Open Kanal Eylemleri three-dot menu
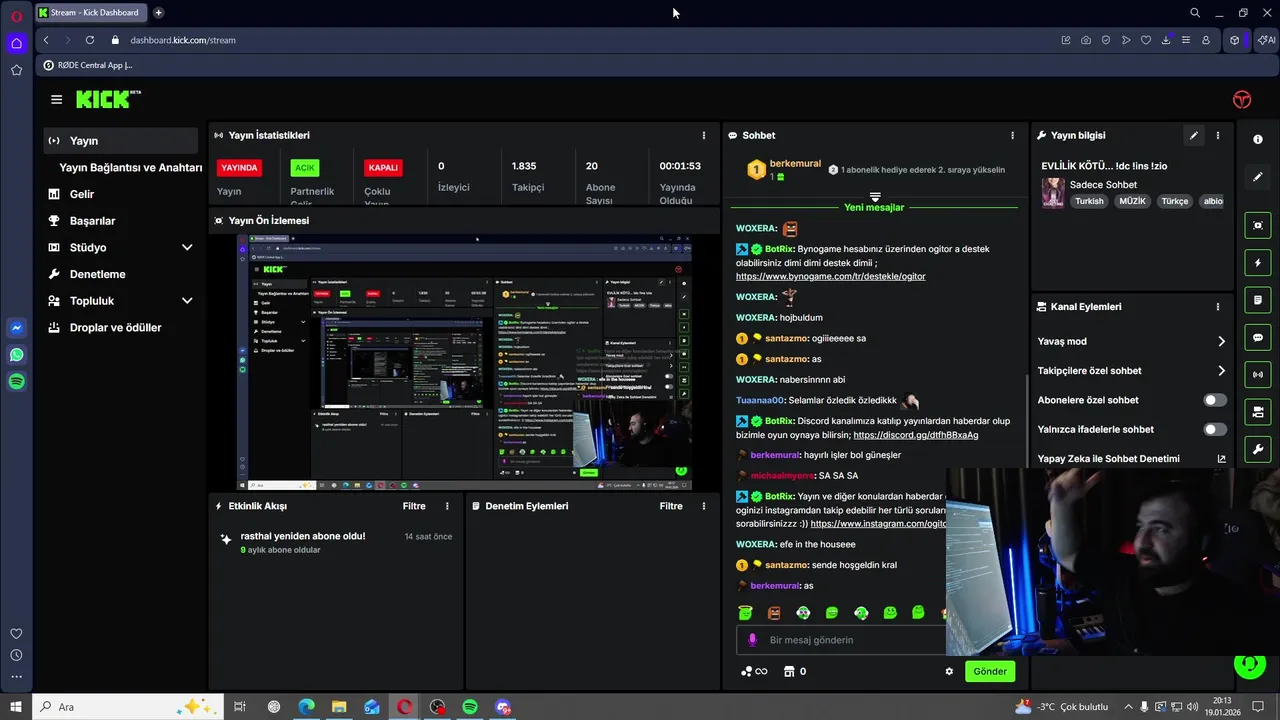The image size is (1280, 720). (x=1217, y=307)
